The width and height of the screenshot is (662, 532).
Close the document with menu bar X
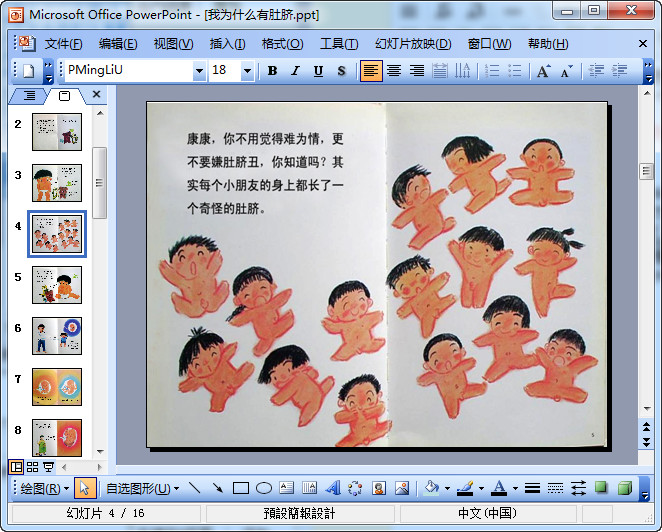[x=643, y=44]
